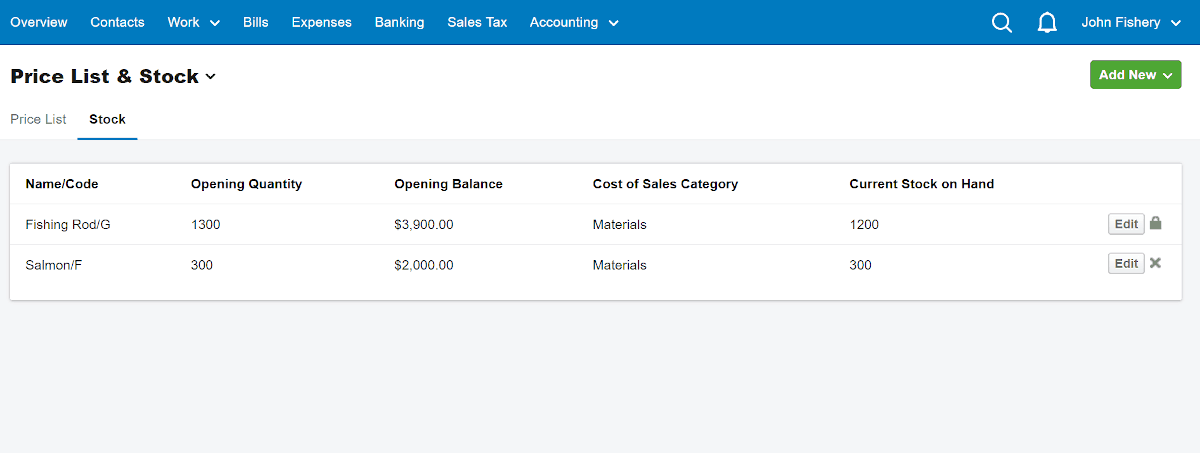1200x453 pixels.
Task: Open the Contacts section
Action: [117, 22]
